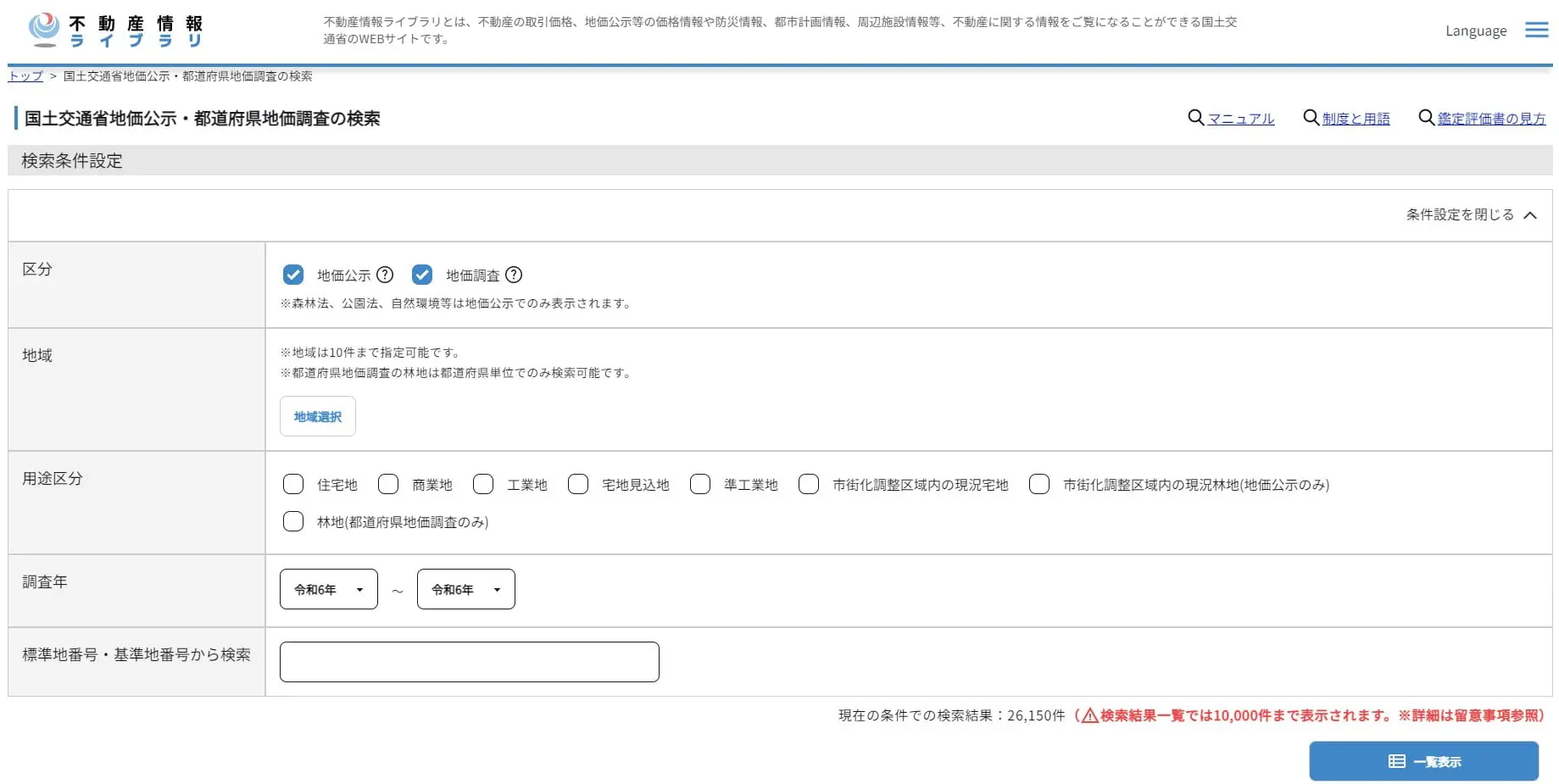
Task: Click the 地域選択 region selection button
Action: click(317, 416)
